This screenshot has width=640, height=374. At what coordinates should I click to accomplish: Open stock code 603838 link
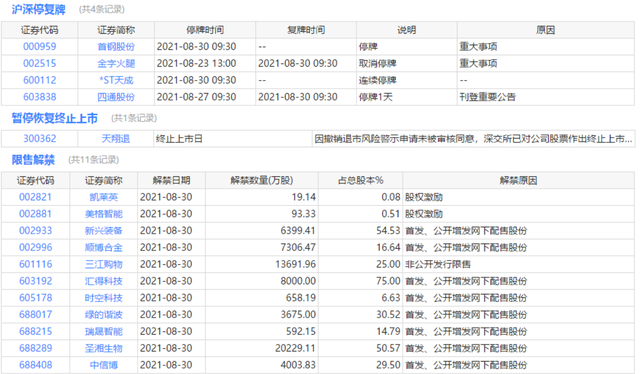[x=40, y=97]
